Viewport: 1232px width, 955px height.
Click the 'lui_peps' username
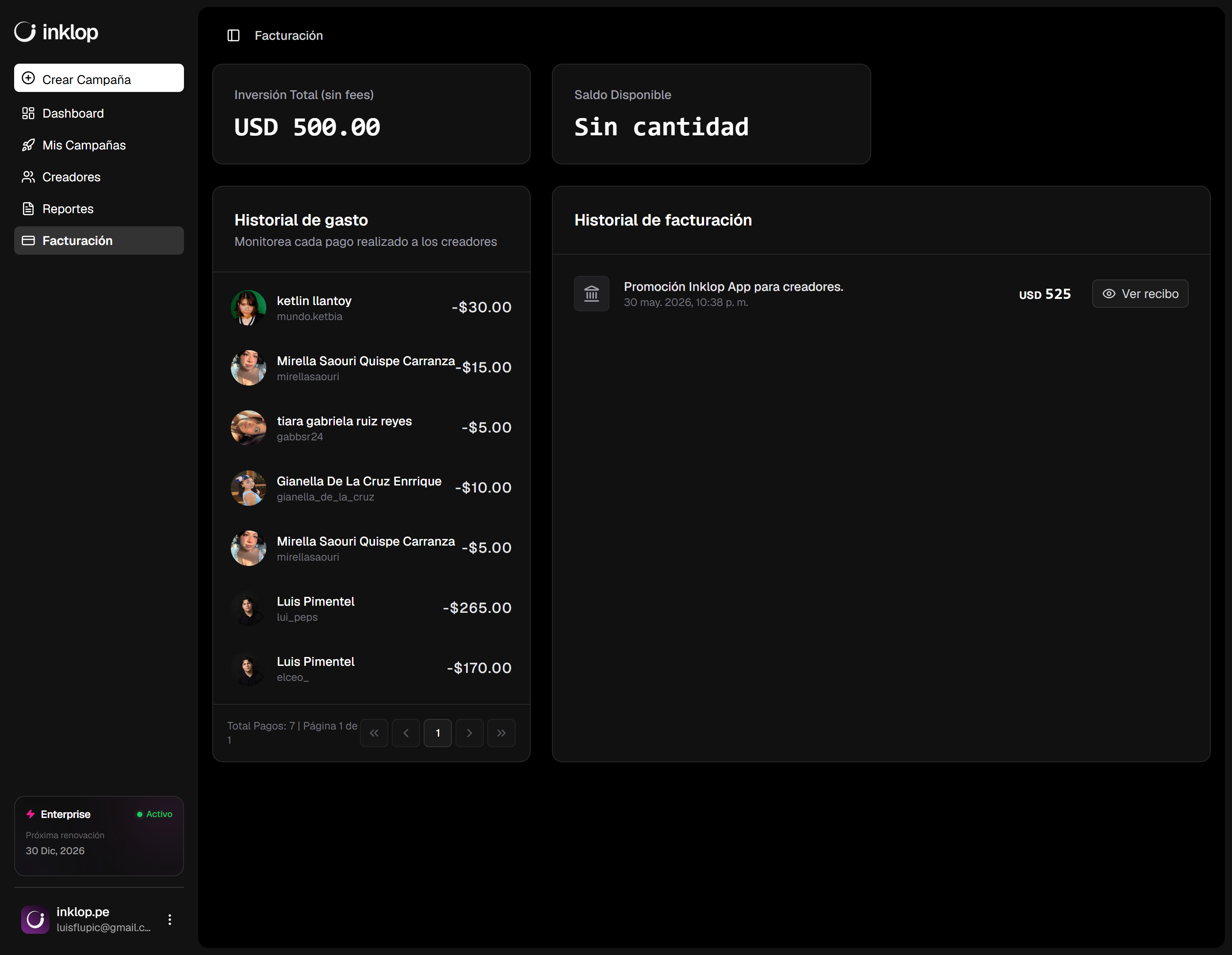(297, 617)
